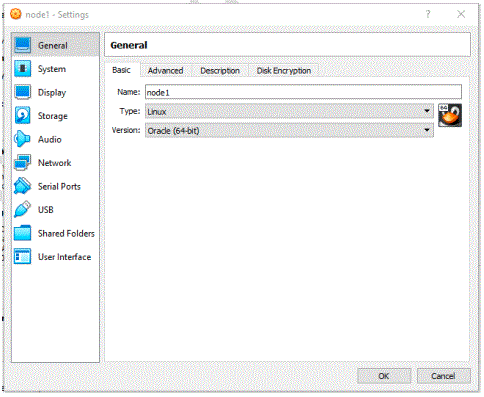Image resolution: width=484 pixels, height=397 pixels.
Task: Go to System in the sidebar
Action: click(56, 69)
